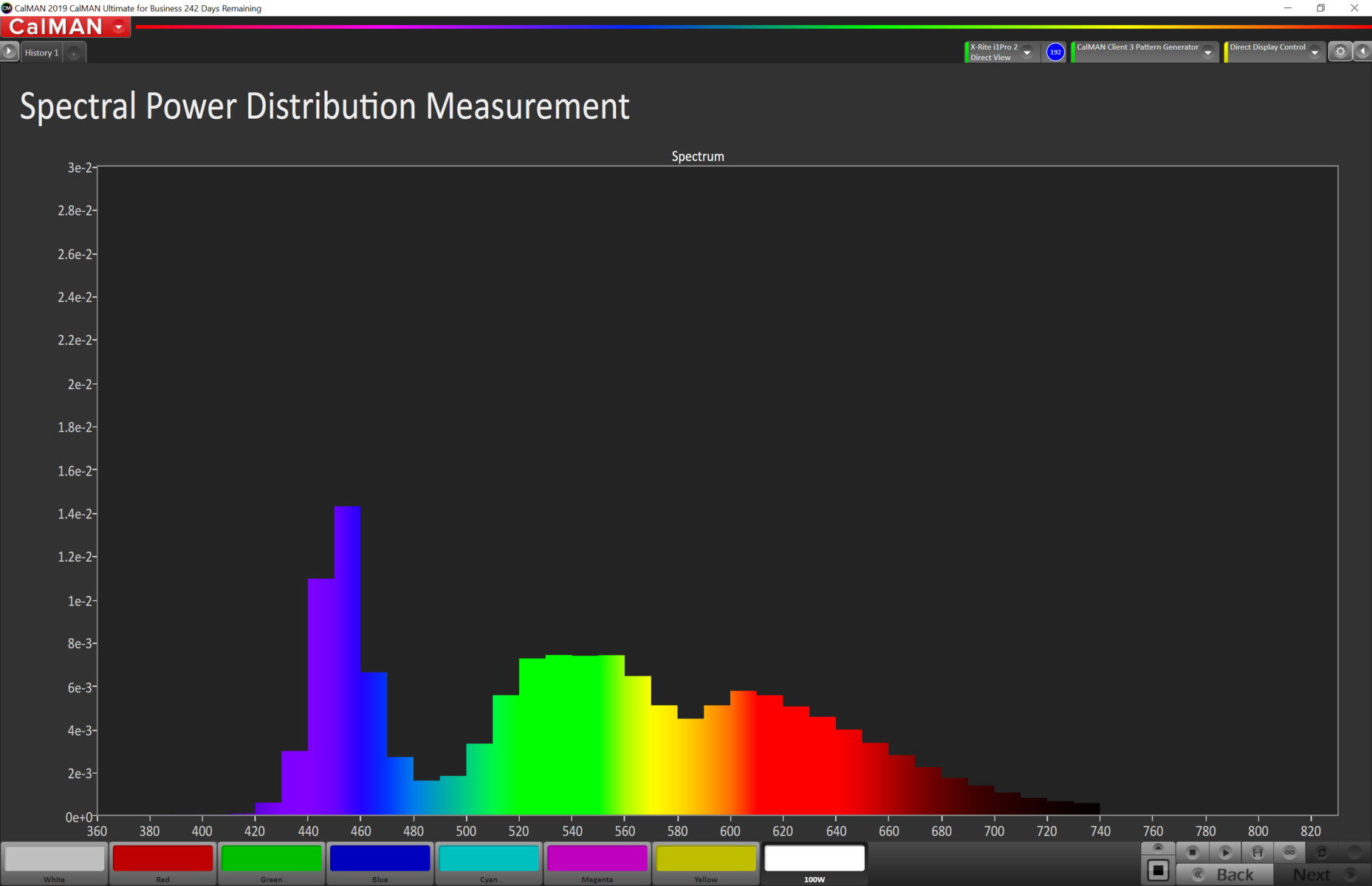Click the stop measurement icon
The width and height of the screenshot is (1372, 886).
pos(1193,852)
